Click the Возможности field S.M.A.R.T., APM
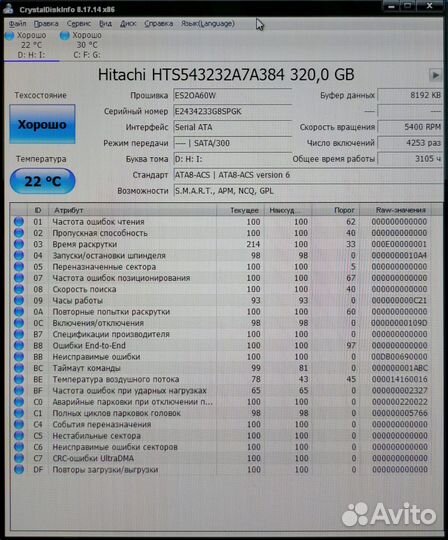Screen dimensions: 448x540 click(308, 191)
